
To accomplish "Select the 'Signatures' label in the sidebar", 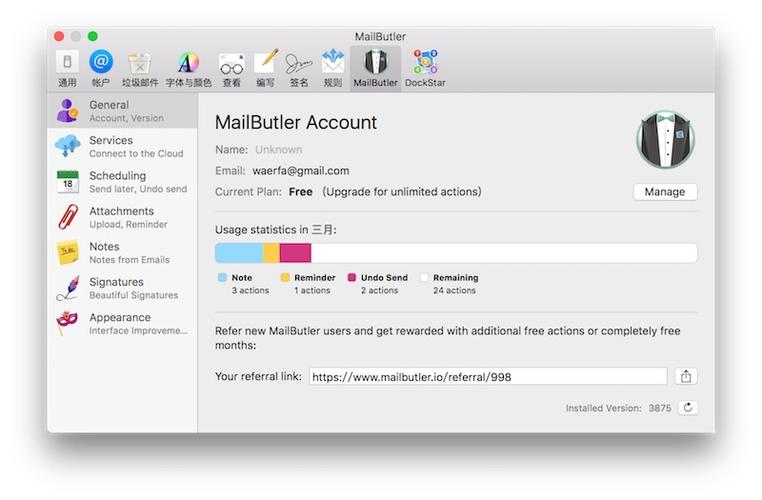I will coord(116,282).
